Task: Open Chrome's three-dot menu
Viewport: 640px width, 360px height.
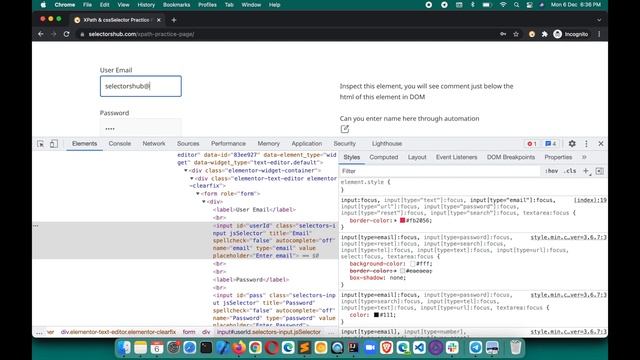Action: tap(599, 34)
